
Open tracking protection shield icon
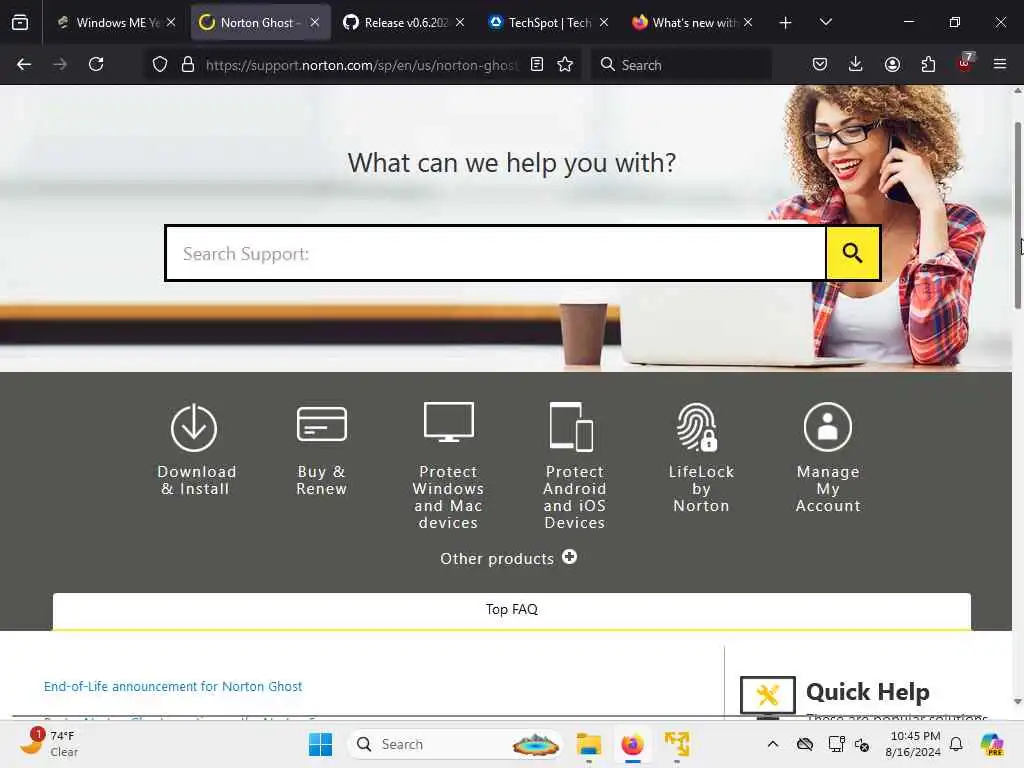[160, 64]
